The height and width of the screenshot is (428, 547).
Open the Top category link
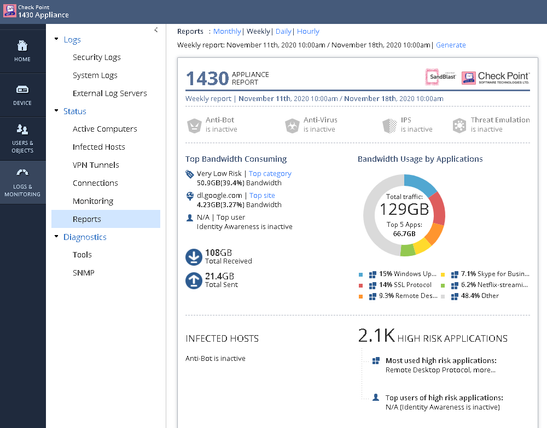(x=270, y=174)
